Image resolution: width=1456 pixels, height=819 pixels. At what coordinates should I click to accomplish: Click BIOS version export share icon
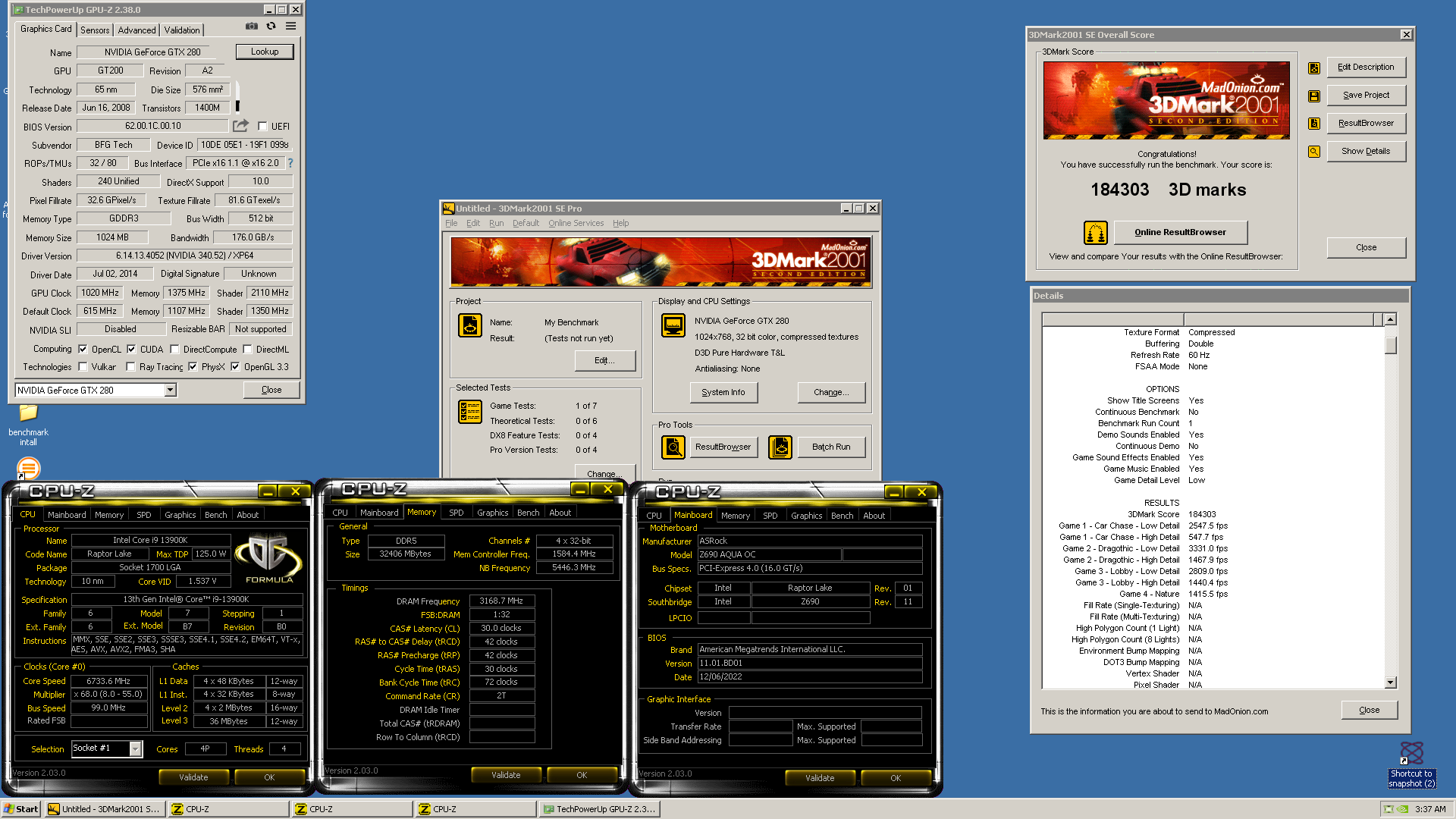coord(240,126)
